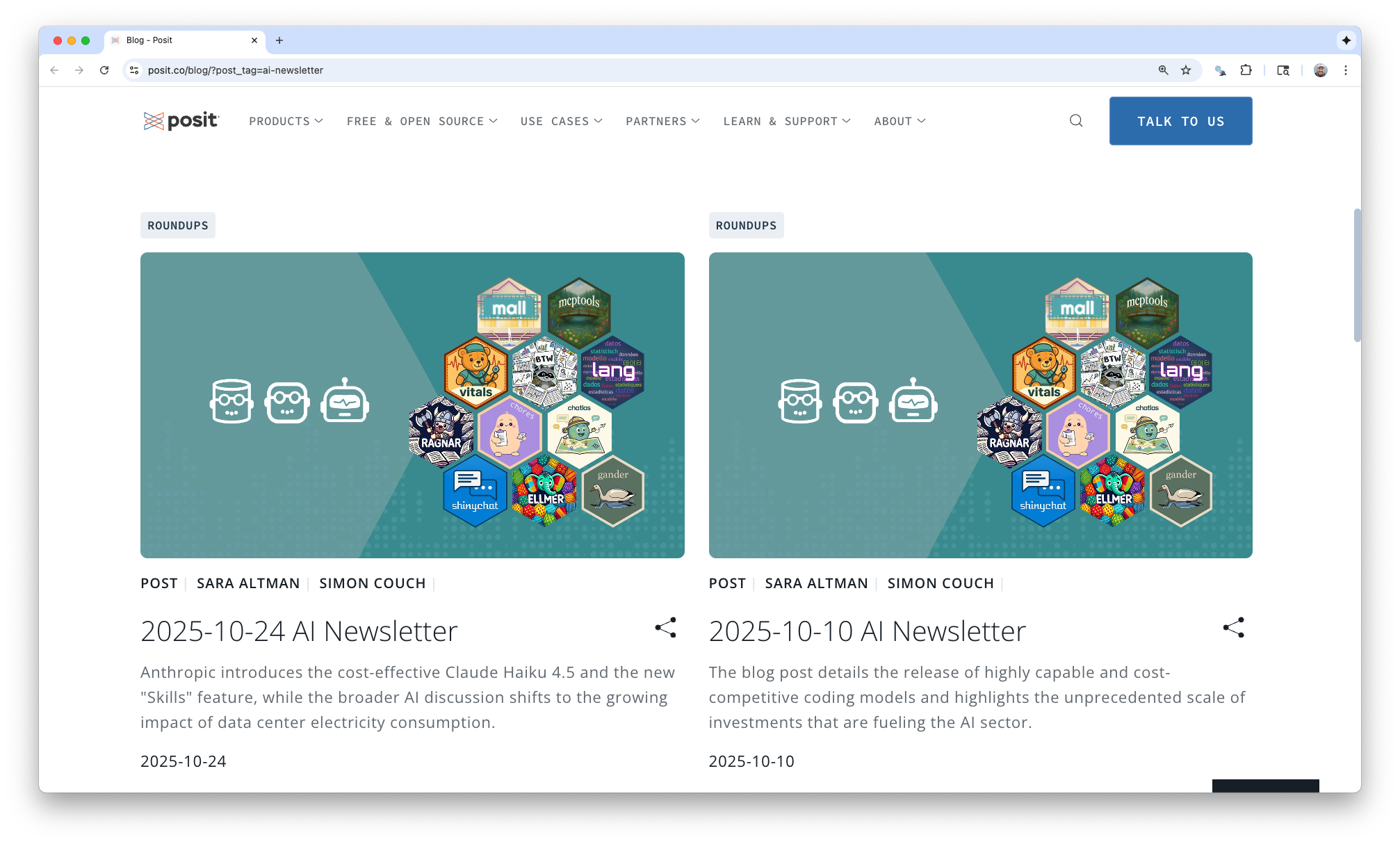Click the date 2025-10-10 below the summary
This screenshot has height=844, width=1400.
pyautogui.click(x=751, y=761)
